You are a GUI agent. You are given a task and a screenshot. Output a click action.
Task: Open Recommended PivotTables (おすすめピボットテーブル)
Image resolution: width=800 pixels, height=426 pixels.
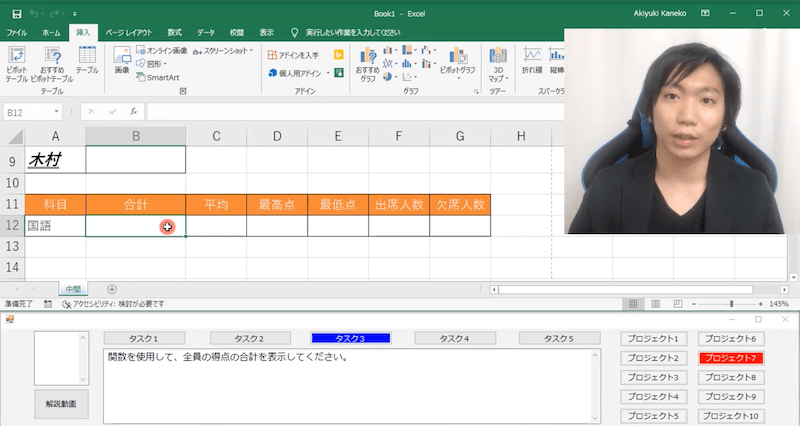pos(52,64)
